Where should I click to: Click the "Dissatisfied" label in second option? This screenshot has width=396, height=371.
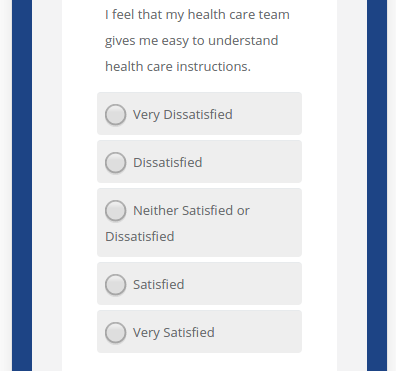coord(168,162)
